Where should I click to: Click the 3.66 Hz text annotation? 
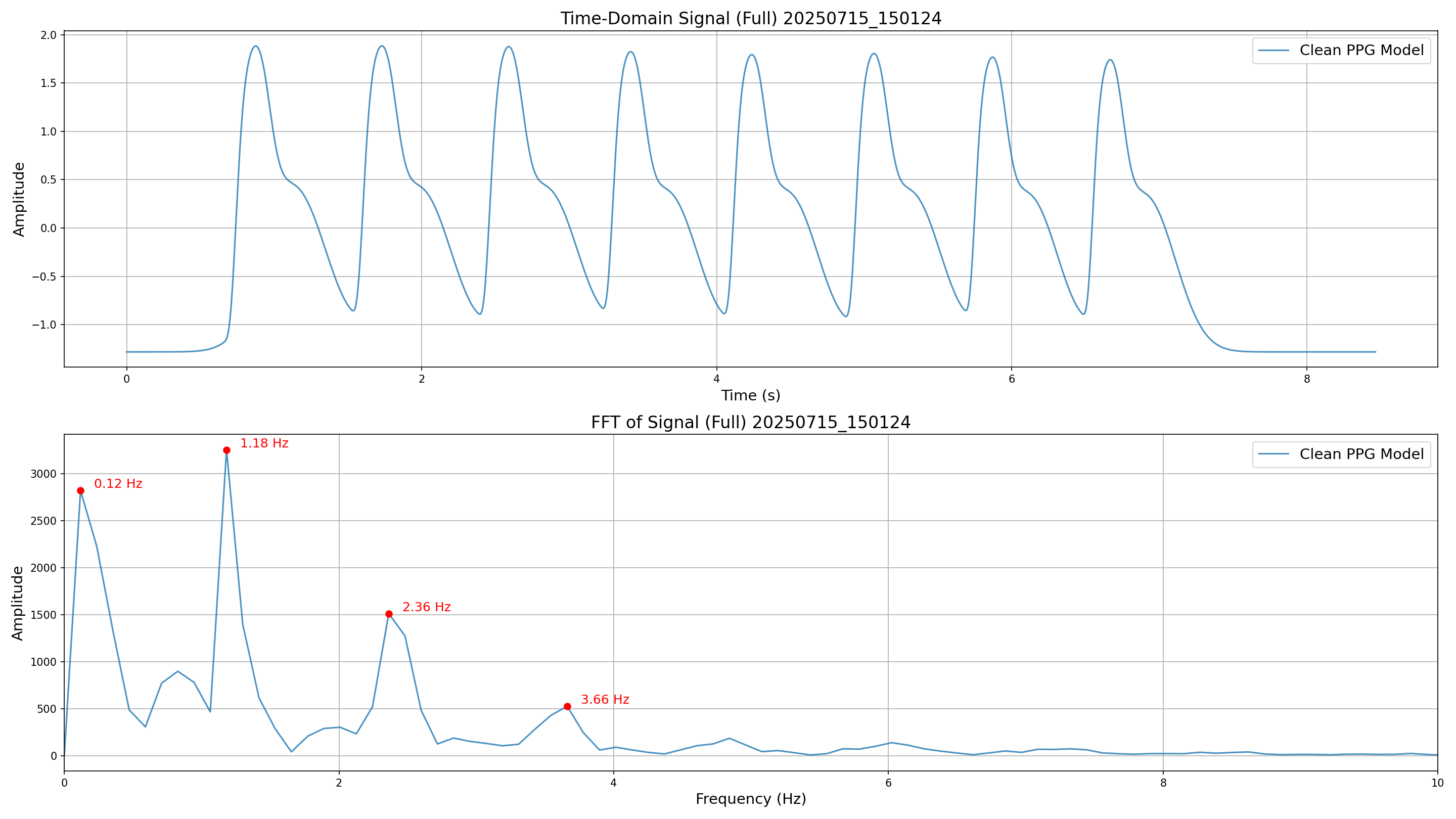605,700
